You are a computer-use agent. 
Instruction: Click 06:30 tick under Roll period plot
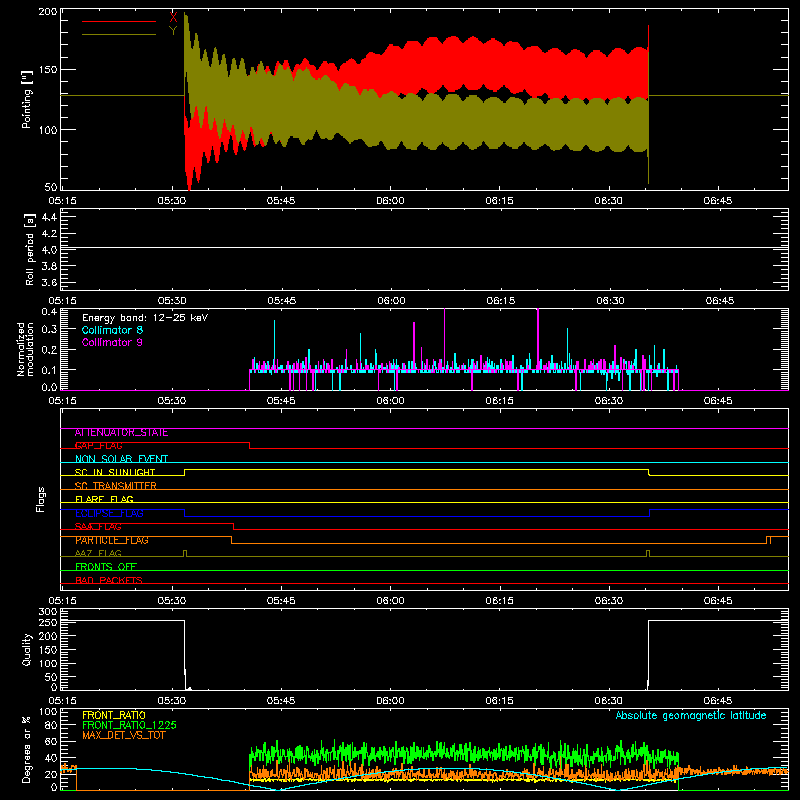pyautogui.click(x=610, y=301)
